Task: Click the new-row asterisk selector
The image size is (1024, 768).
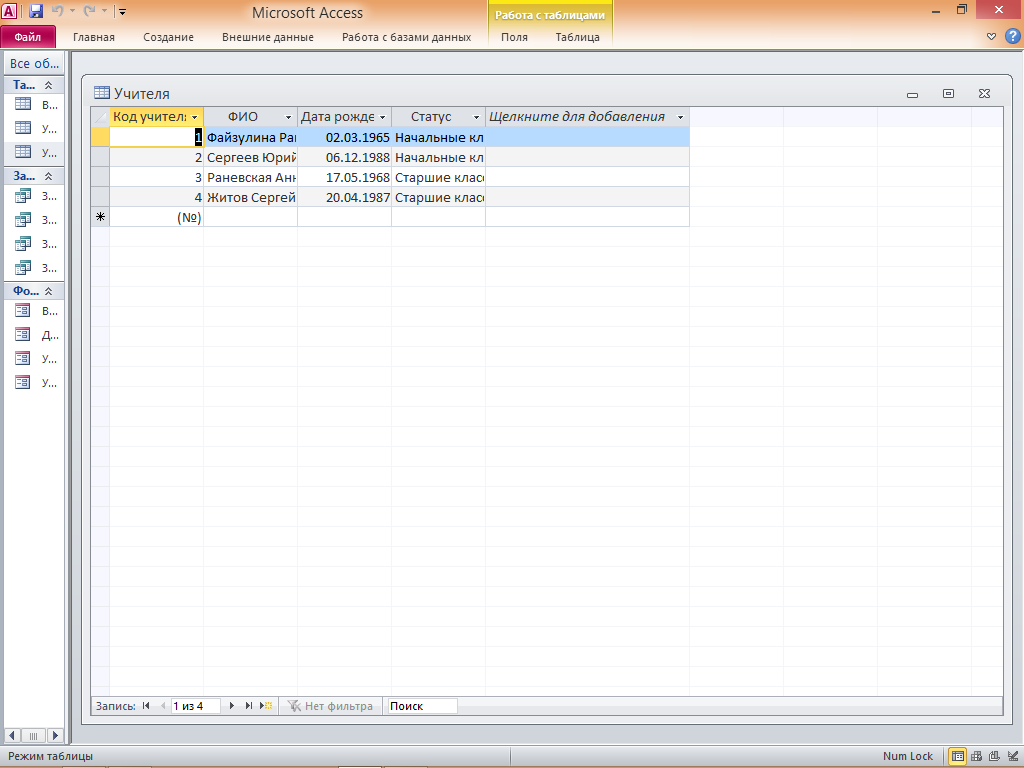Action: click(100, 217)
